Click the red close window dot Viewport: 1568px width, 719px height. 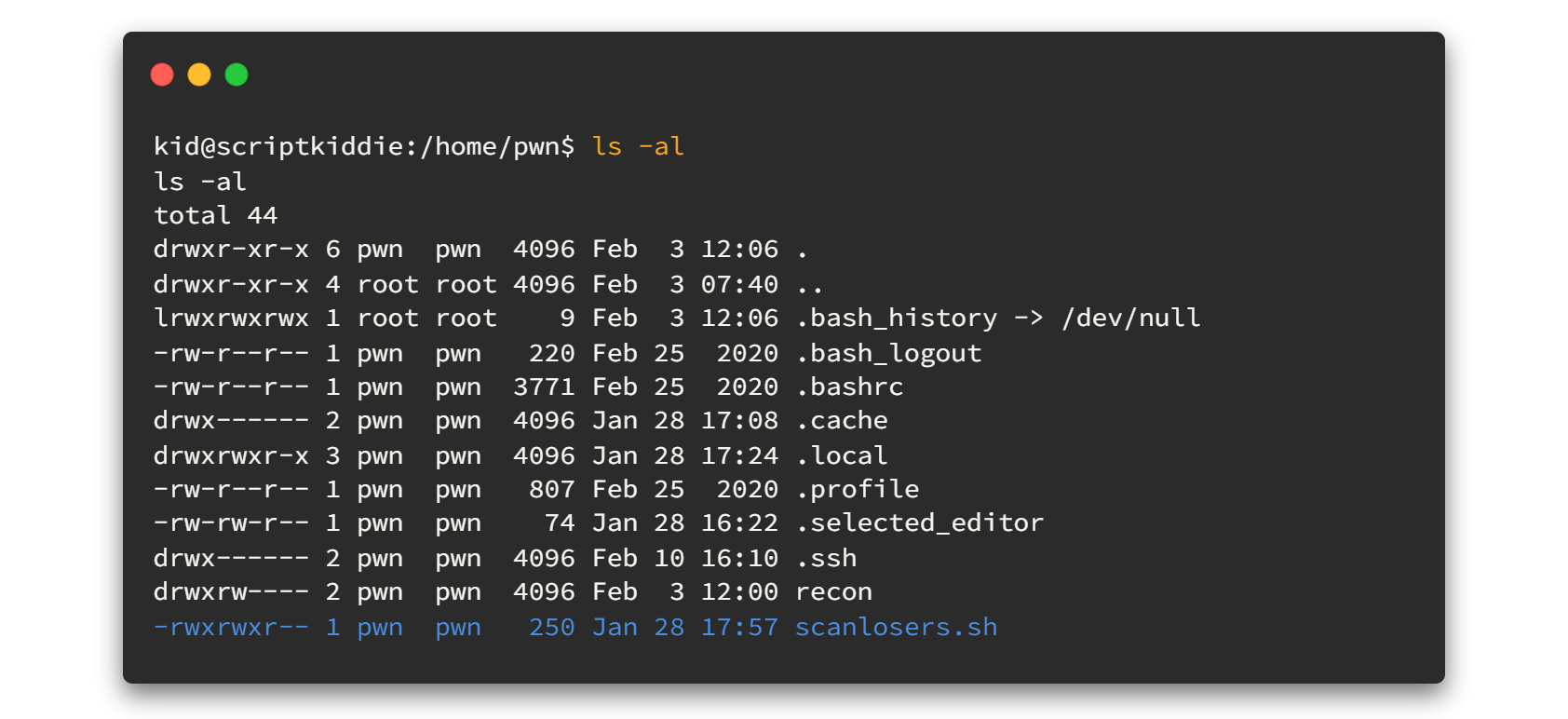[x=162, y=75]
